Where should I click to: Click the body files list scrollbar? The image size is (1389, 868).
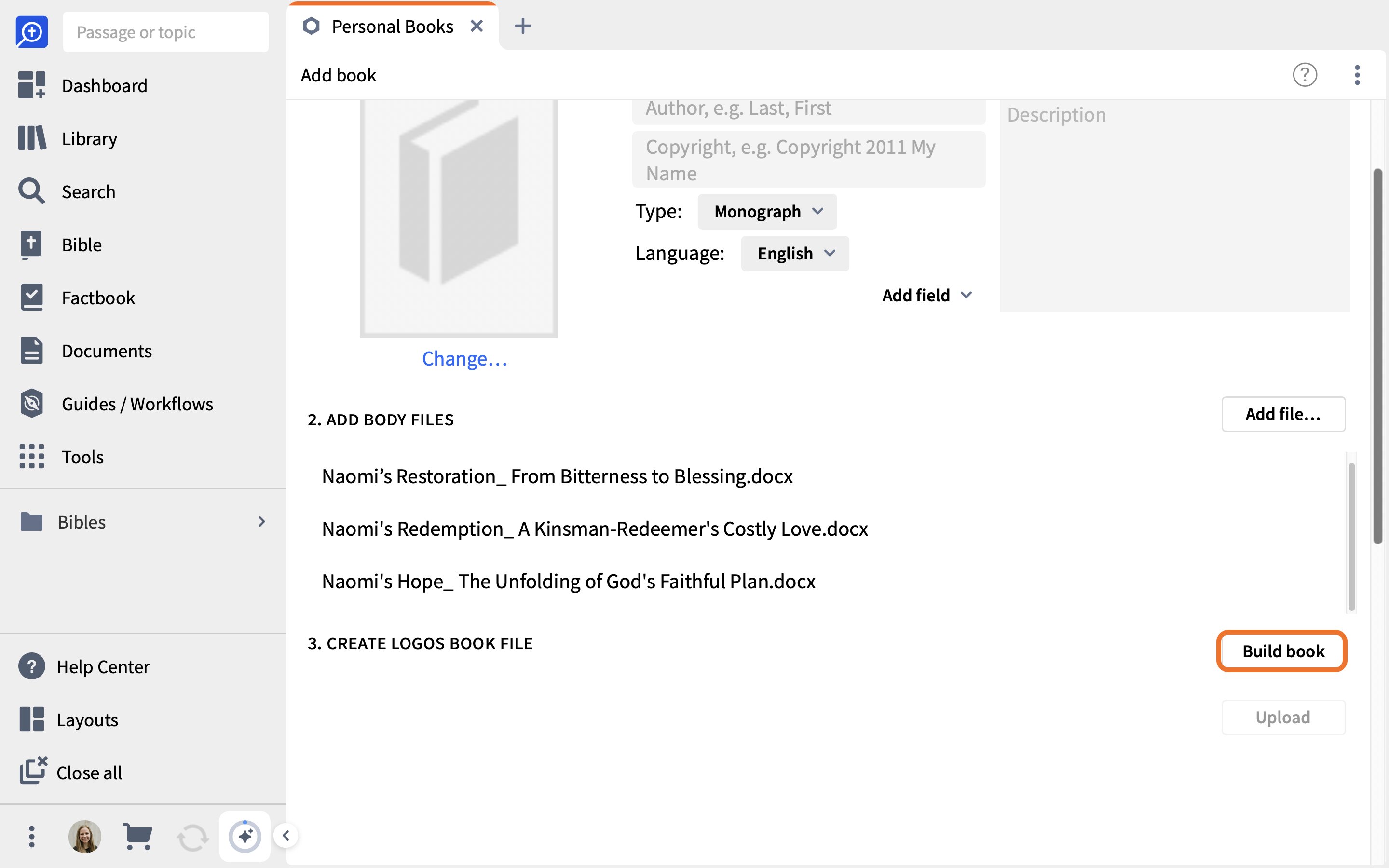click(1352, 537)
